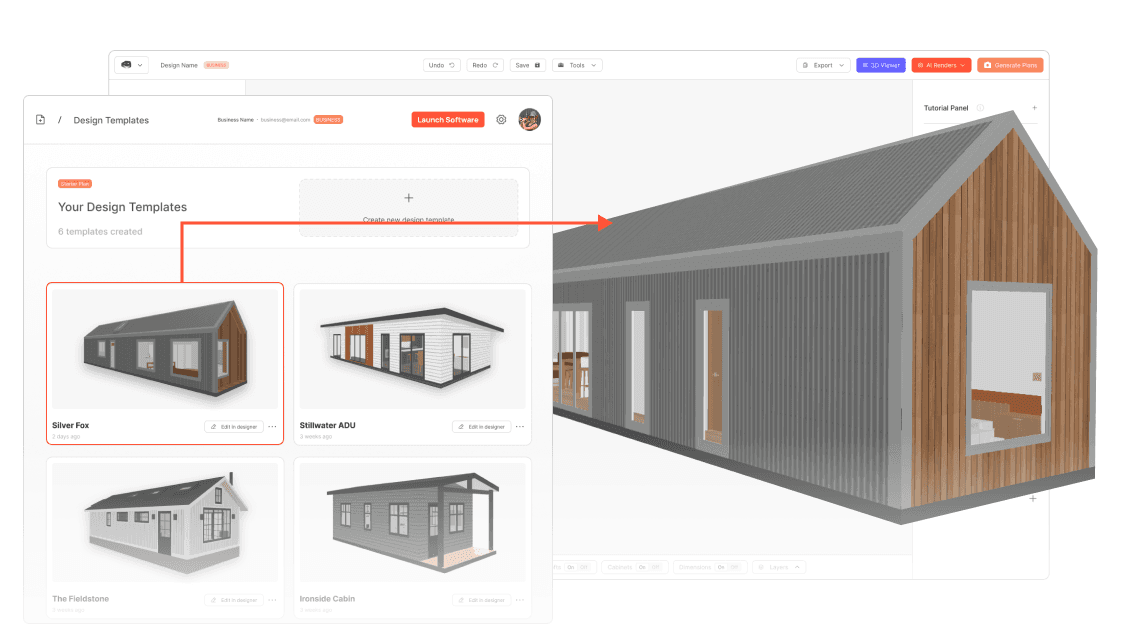Screen dimensions: 1140x630
Task: Switch the Cabinets toggle to Off
Action: click(655, 567)
